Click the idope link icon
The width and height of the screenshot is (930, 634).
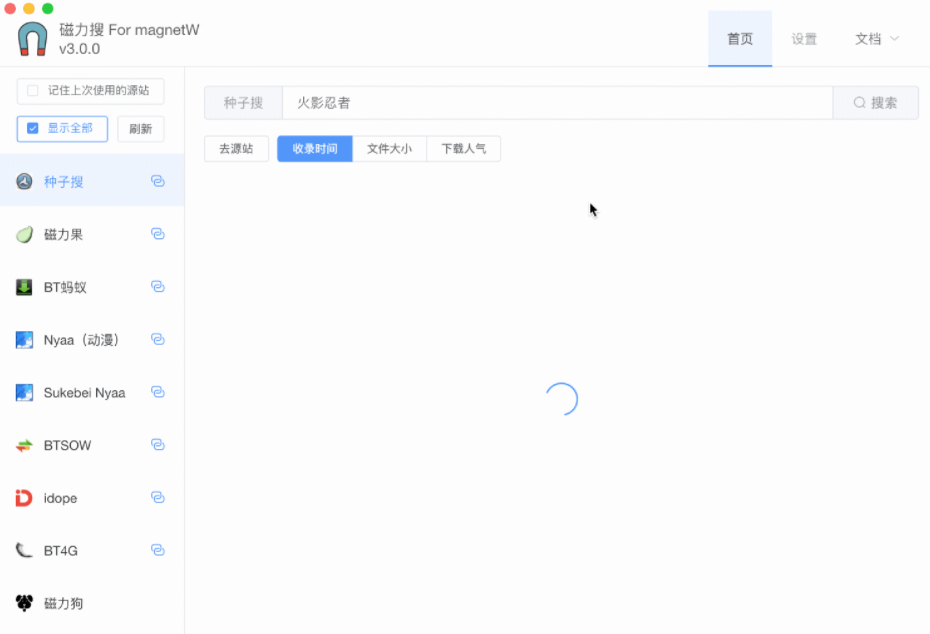[x=157, y=498]
